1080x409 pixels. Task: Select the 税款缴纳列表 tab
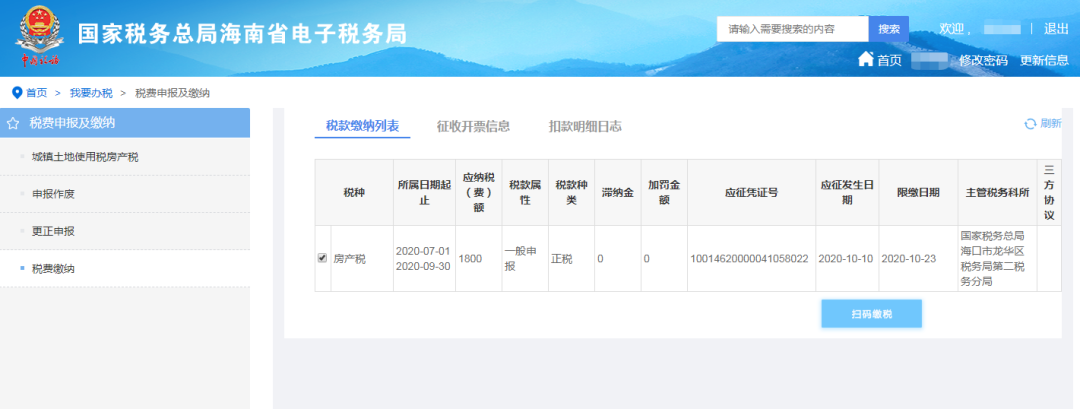362,126
